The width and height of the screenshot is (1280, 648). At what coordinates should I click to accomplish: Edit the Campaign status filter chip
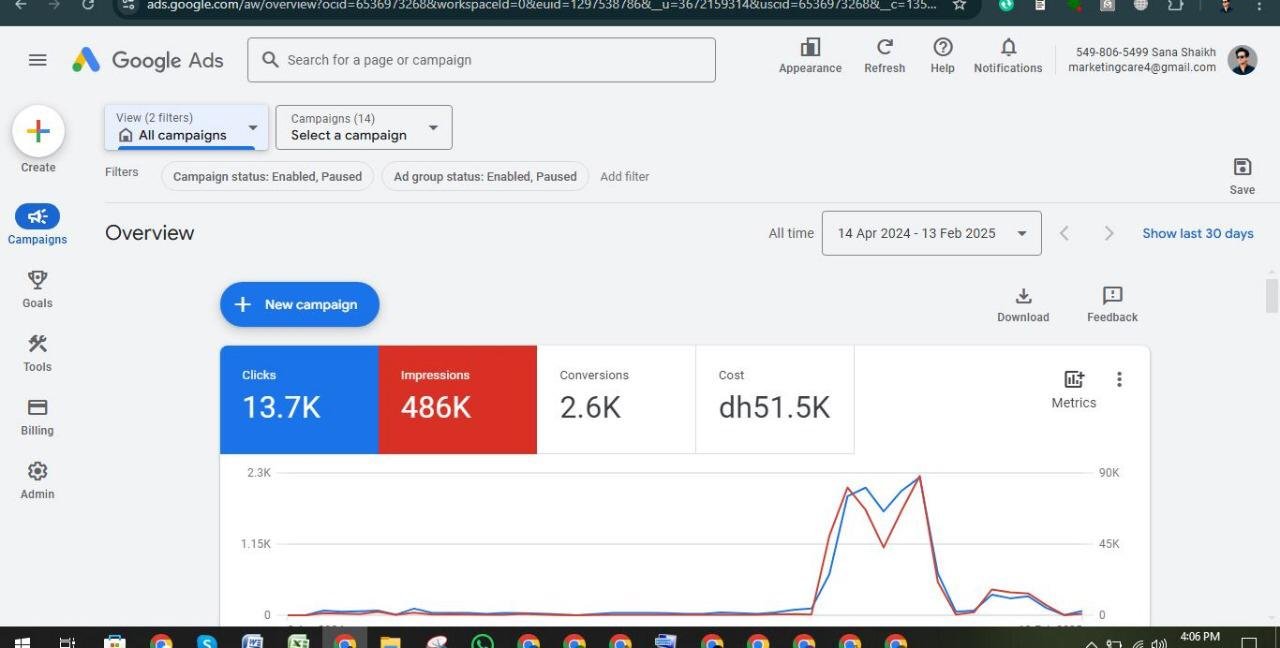tap(267, 177)
